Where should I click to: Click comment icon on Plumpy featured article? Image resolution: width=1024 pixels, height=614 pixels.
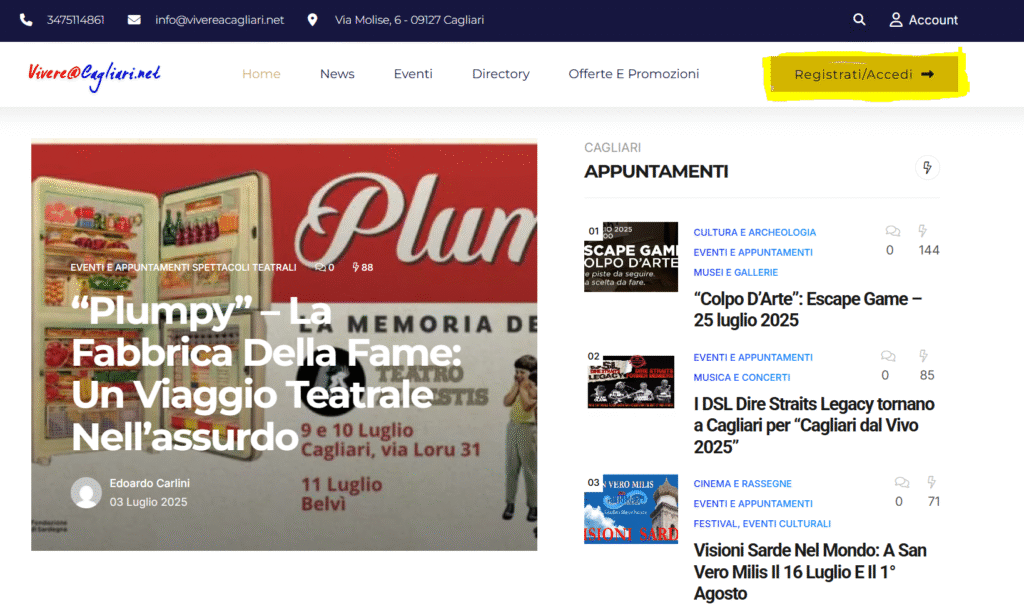(x=320, y=267)
